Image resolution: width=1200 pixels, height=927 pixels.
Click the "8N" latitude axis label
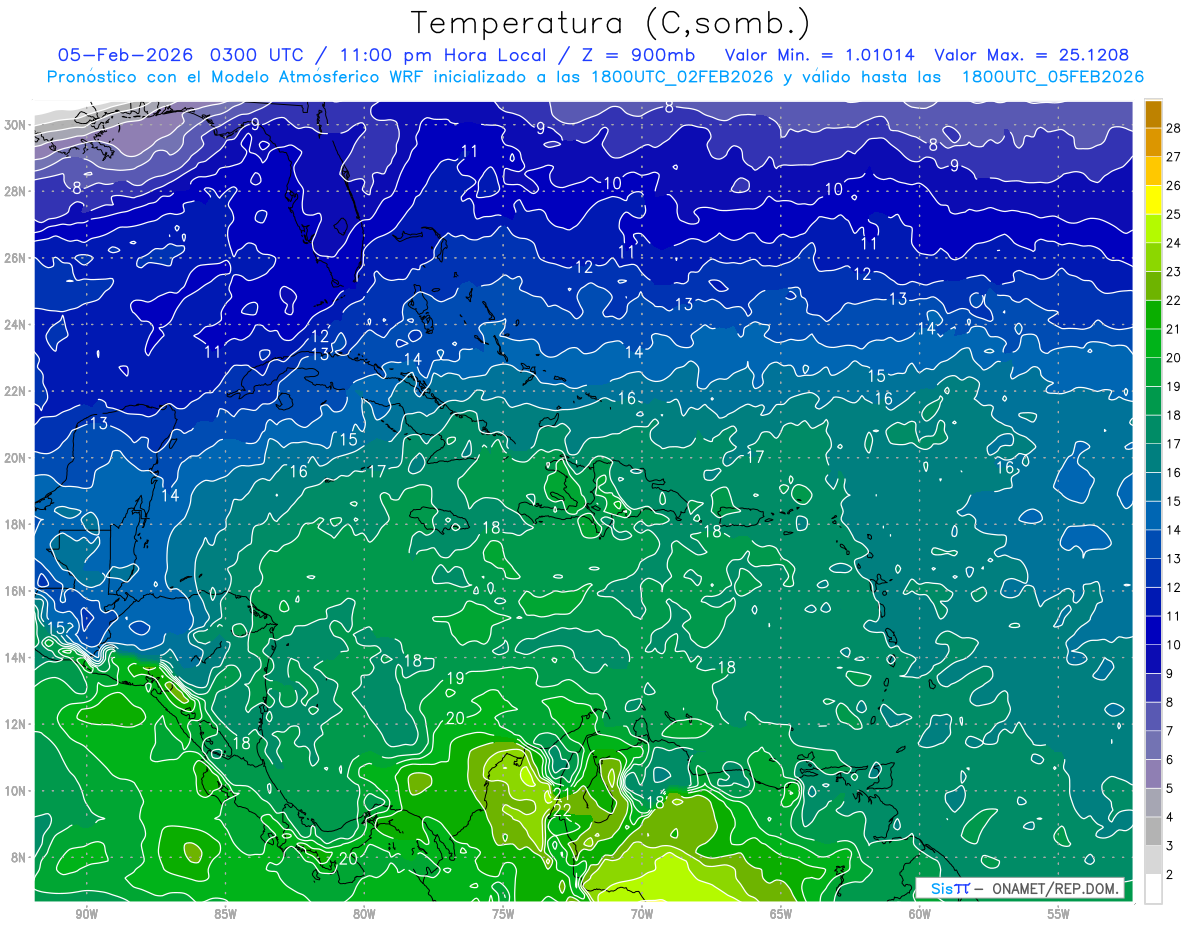coord(20,857)
